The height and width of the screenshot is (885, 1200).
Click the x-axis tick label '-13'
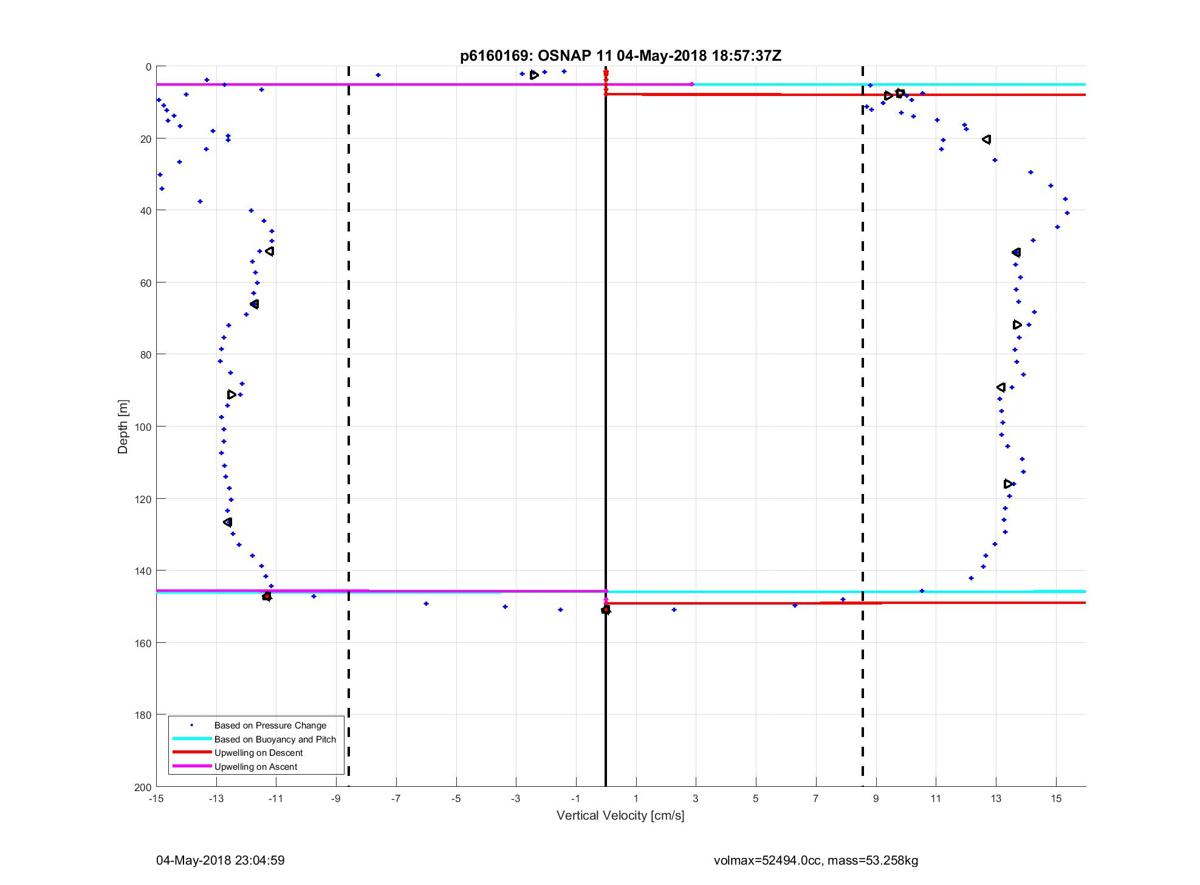click(216, 799)
